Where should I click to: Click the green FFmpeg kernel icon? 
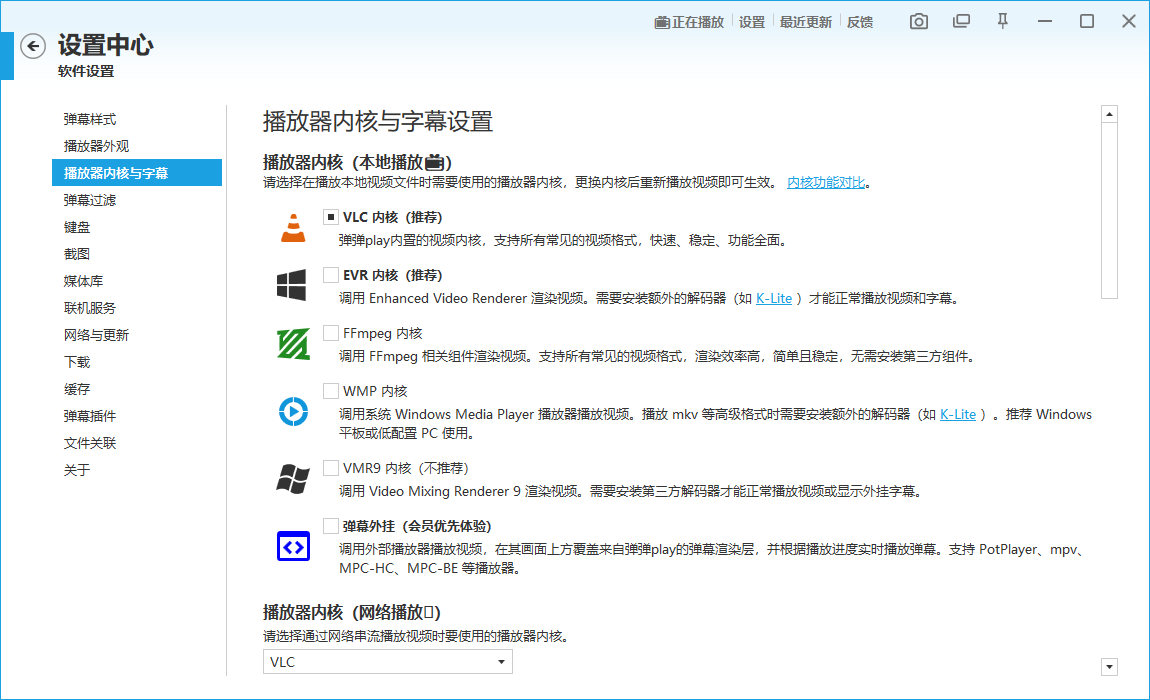(292, 345)
